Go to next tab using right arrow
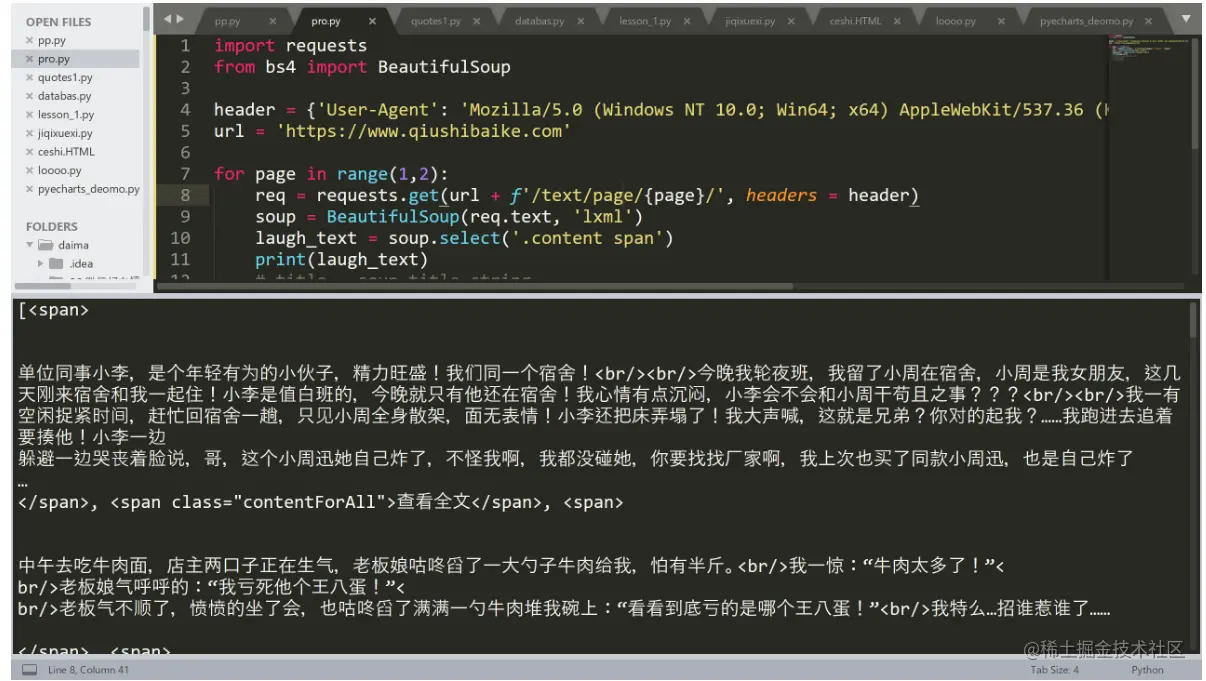 [x=179, y=19]
